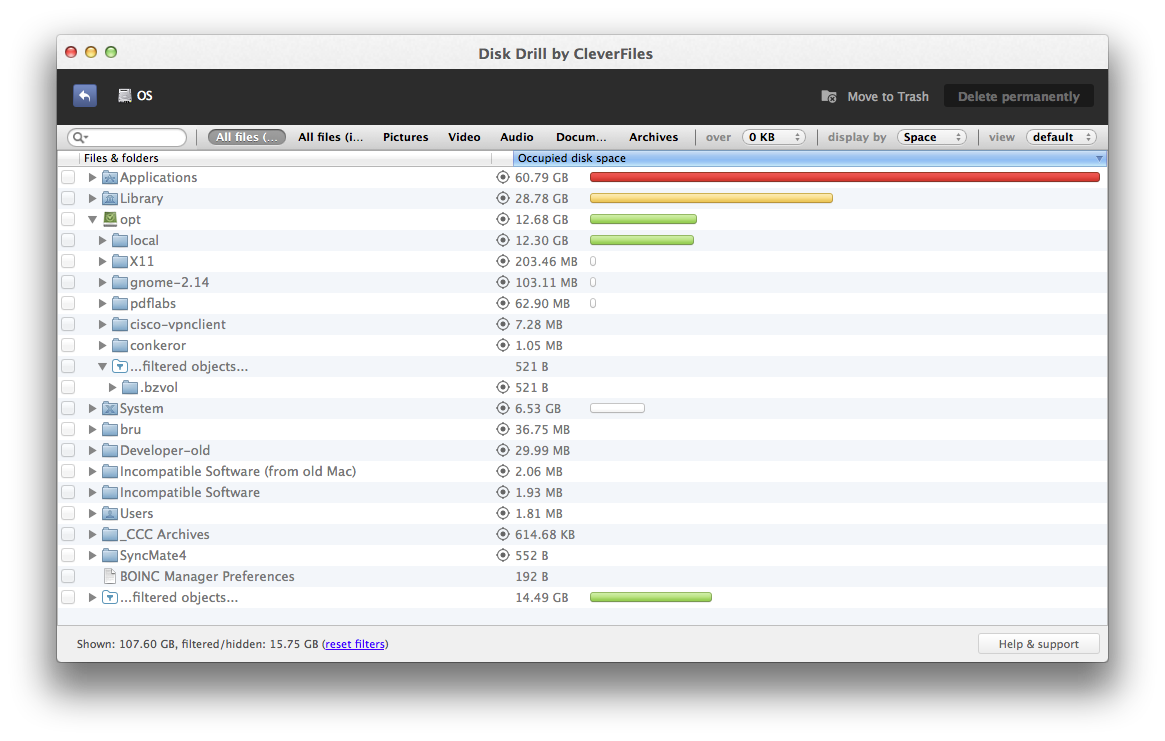This screenshot has height=741, width=1165.
Task: Click the filter icon on filtered objects row
Action: [120, 366]
